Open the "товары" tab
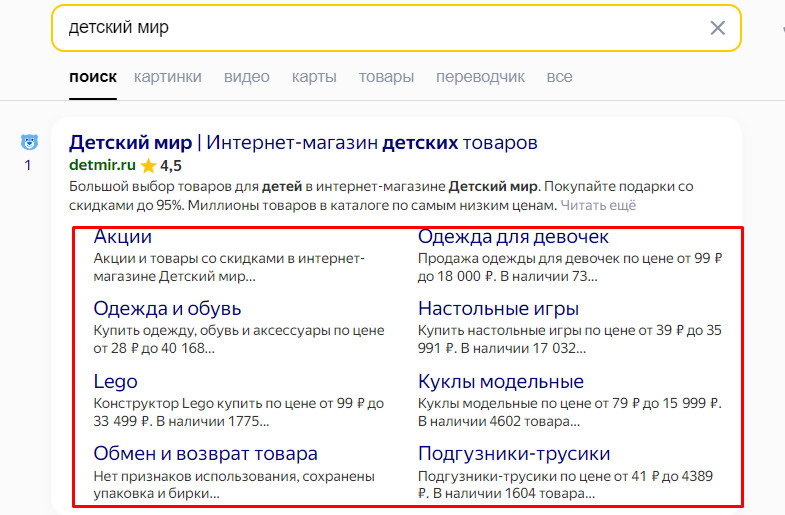785x515 pixels. click(386, 77)
